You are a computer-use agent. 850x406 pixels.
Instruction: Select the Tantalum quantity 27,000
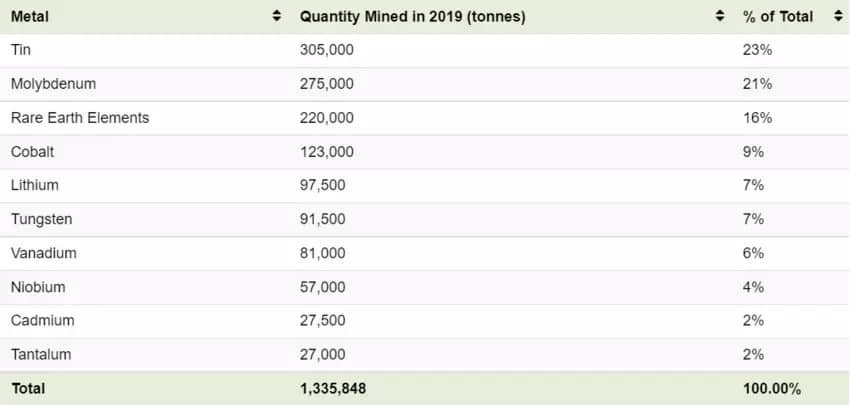tap(323, 355)
